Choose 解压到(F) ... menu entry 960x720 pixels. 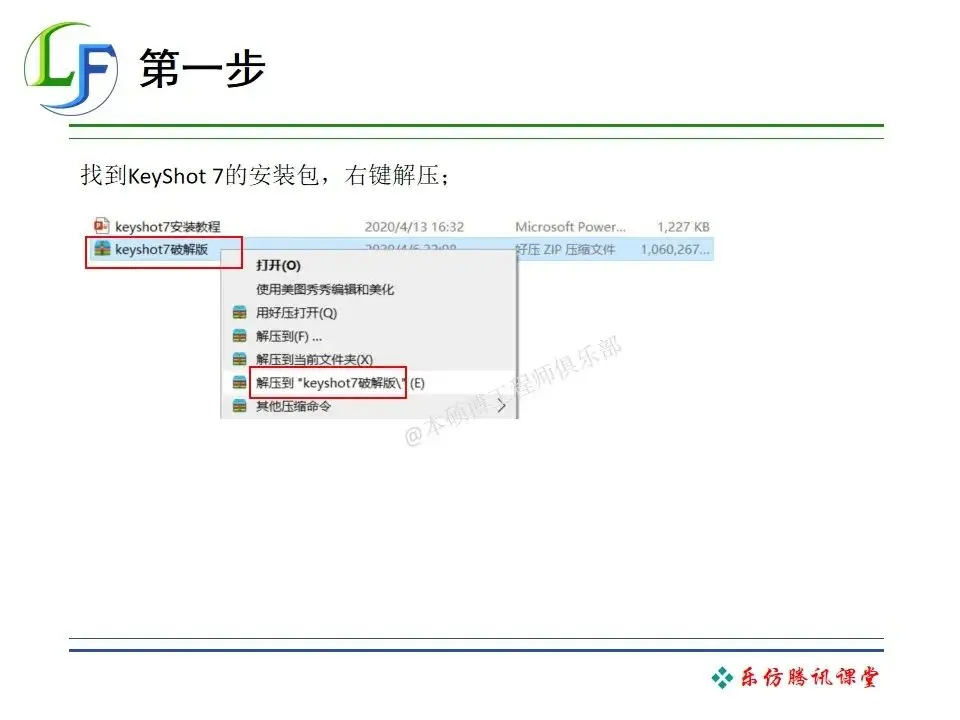point(289,336)
